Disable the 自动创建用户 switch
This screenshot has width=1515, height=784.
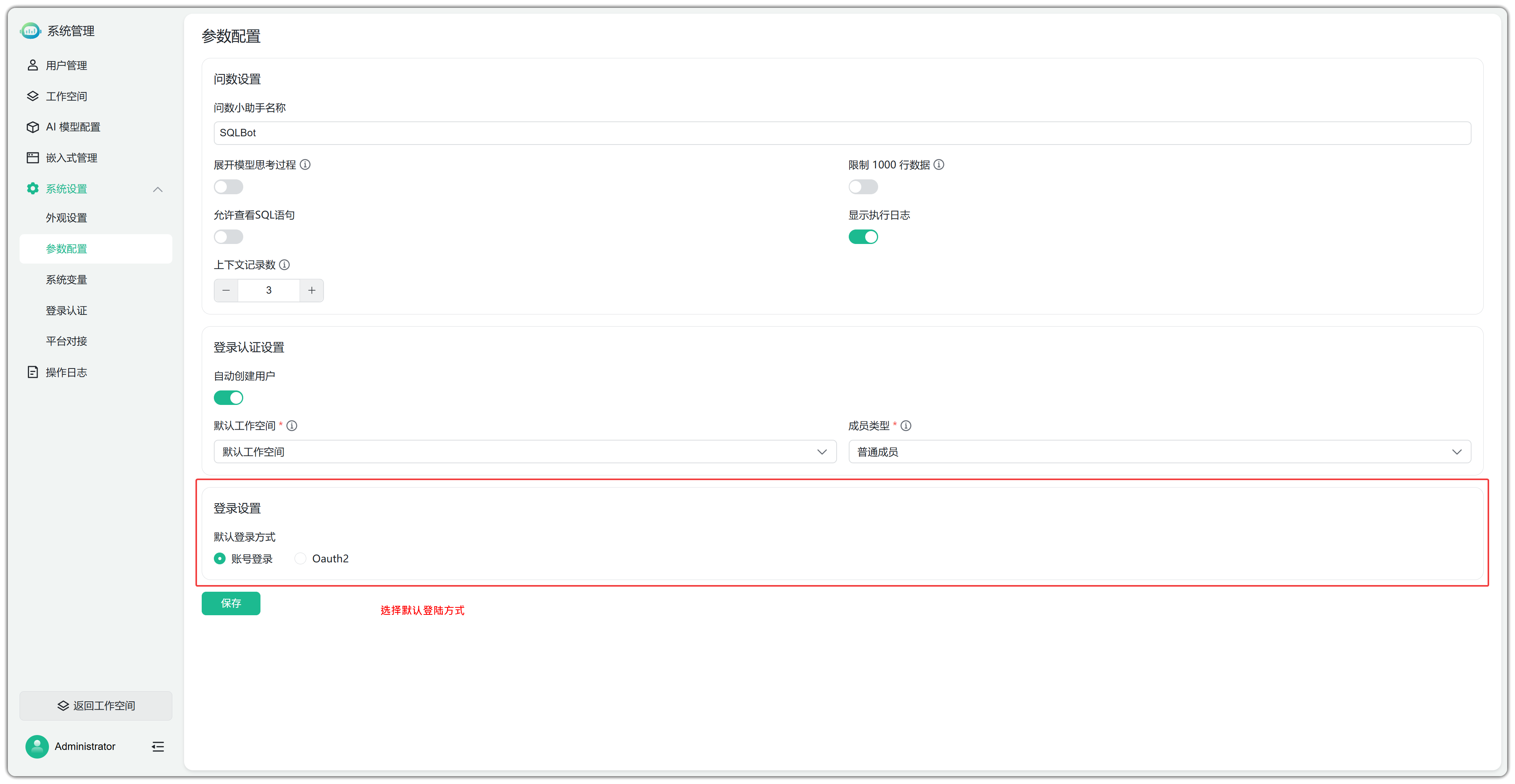228,398
